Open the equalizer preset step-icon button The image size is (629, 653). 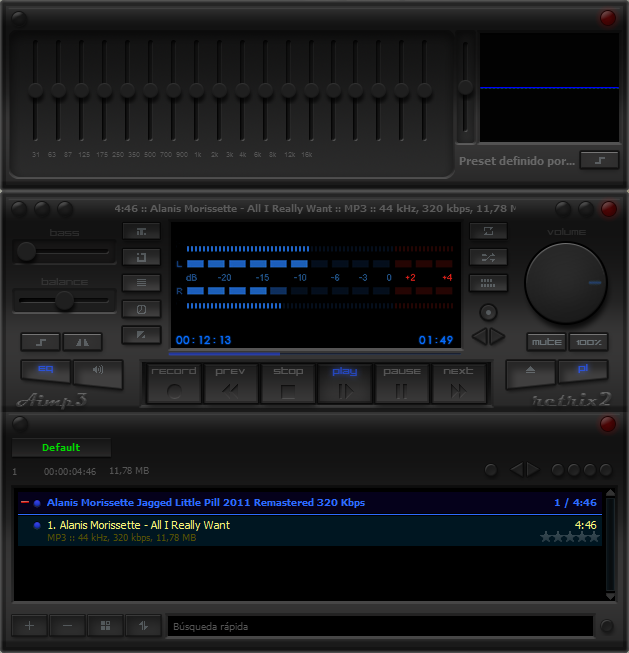tap(599, 160)
